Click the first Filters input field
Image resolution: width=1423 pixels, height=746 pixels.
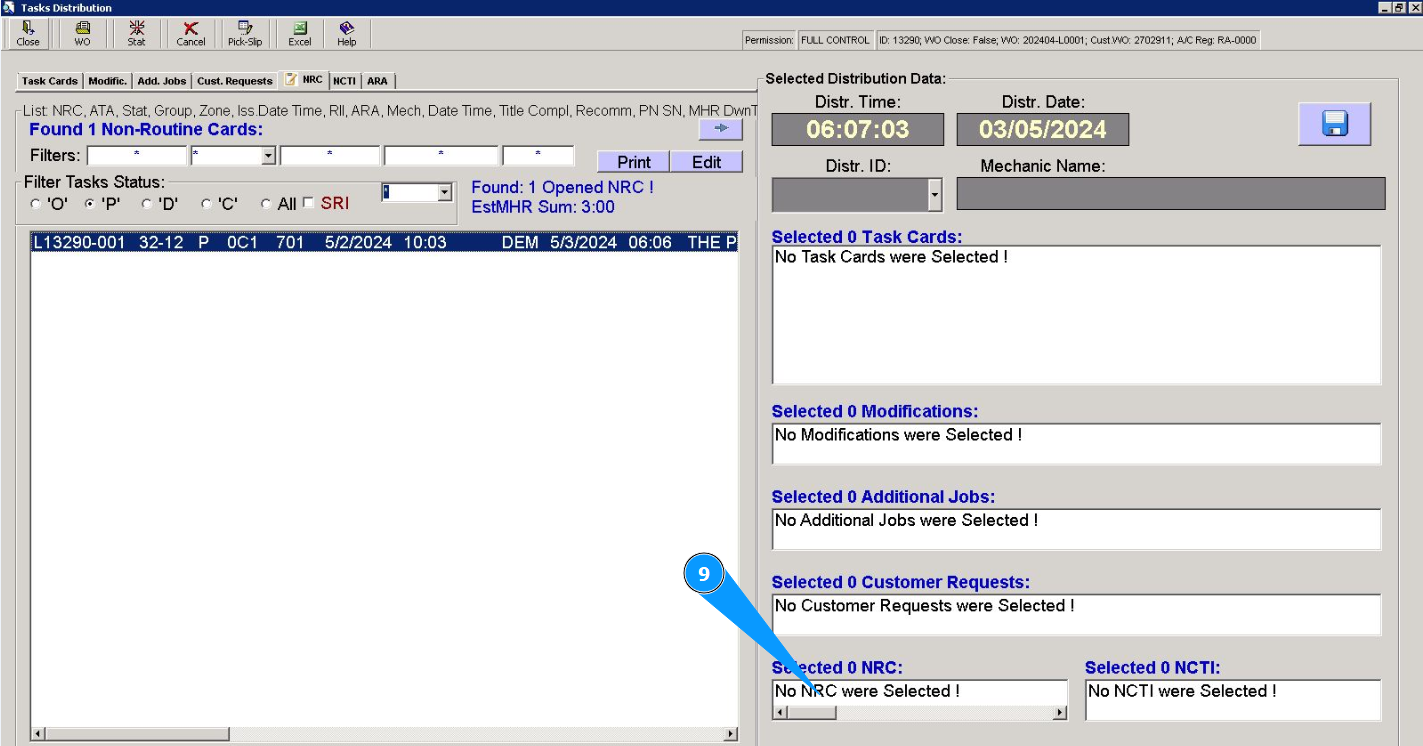pos(137,156)
